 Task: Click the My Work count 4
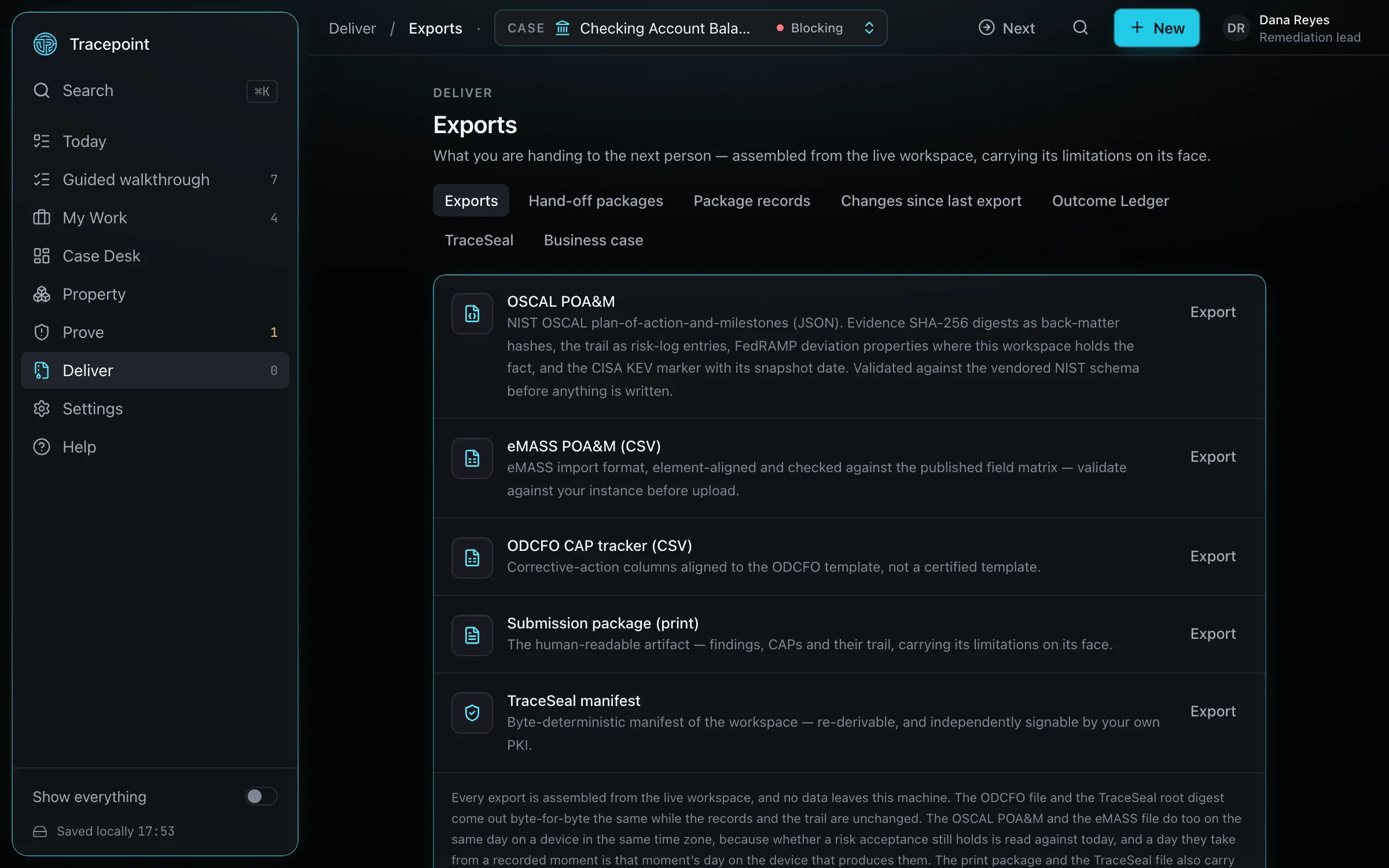coord(274,218)
